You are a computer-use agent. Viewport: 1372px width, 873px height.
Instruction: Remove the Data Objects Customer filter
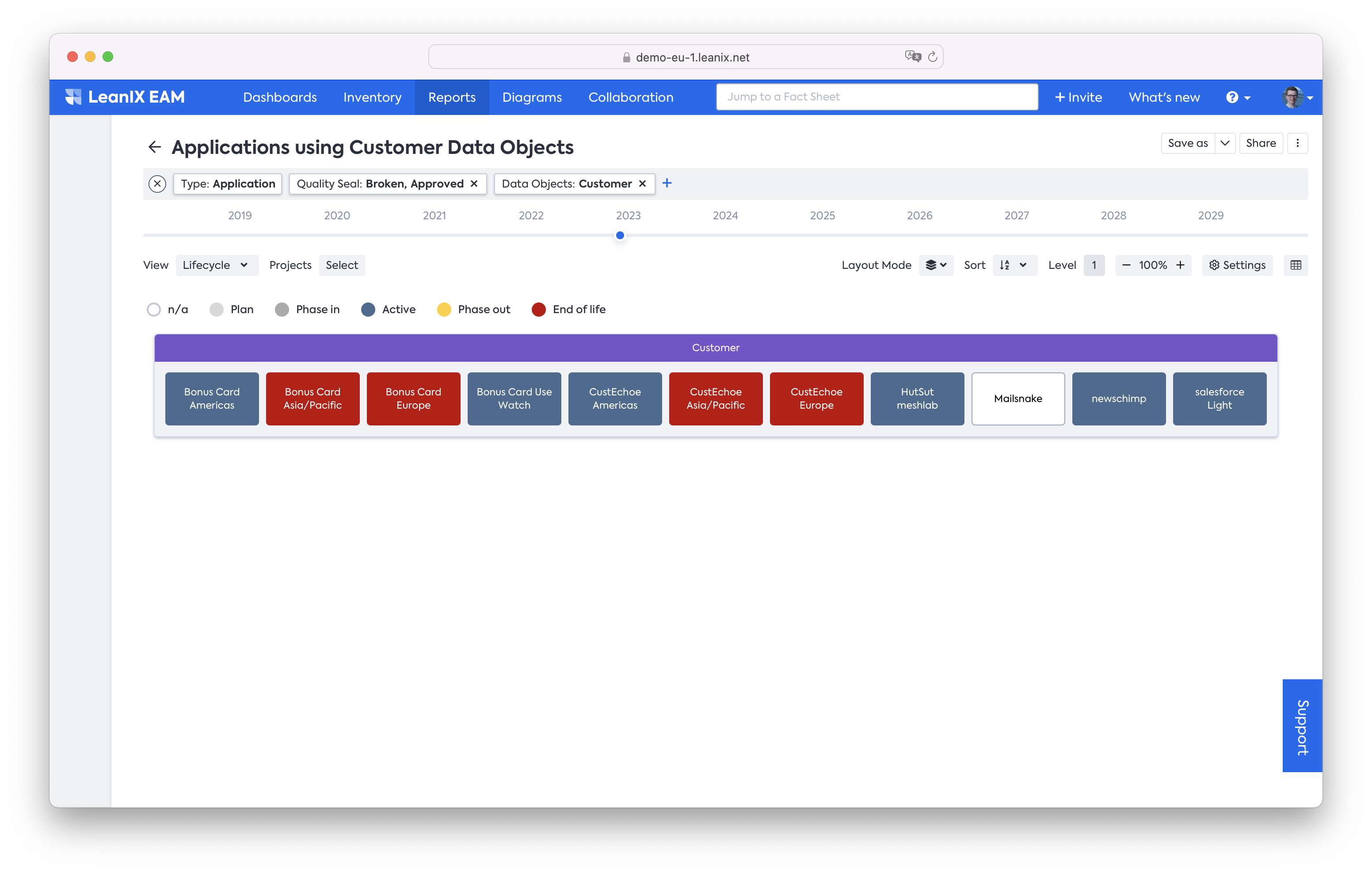pos(643,184)
